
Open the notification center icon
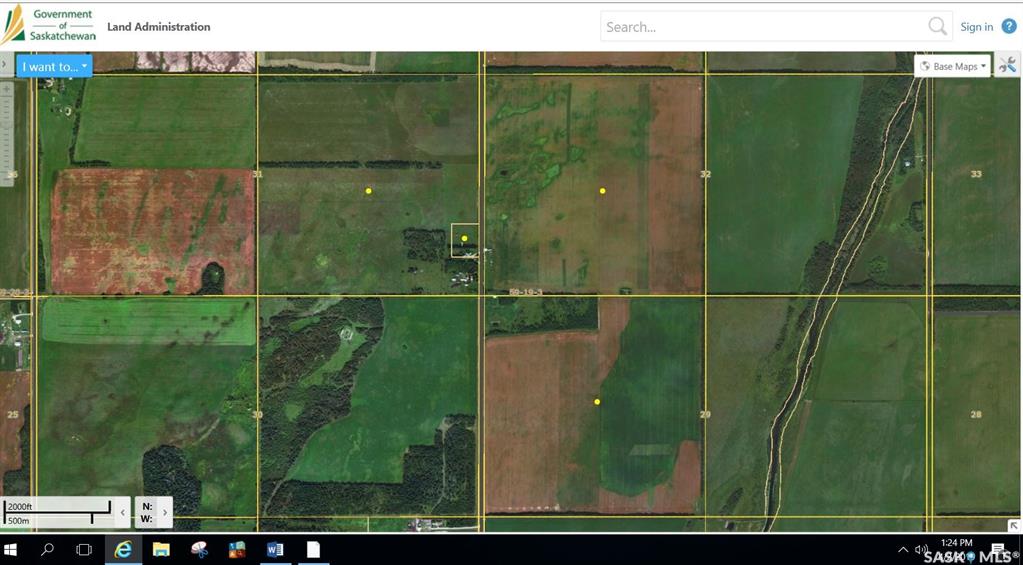(998, 549)
